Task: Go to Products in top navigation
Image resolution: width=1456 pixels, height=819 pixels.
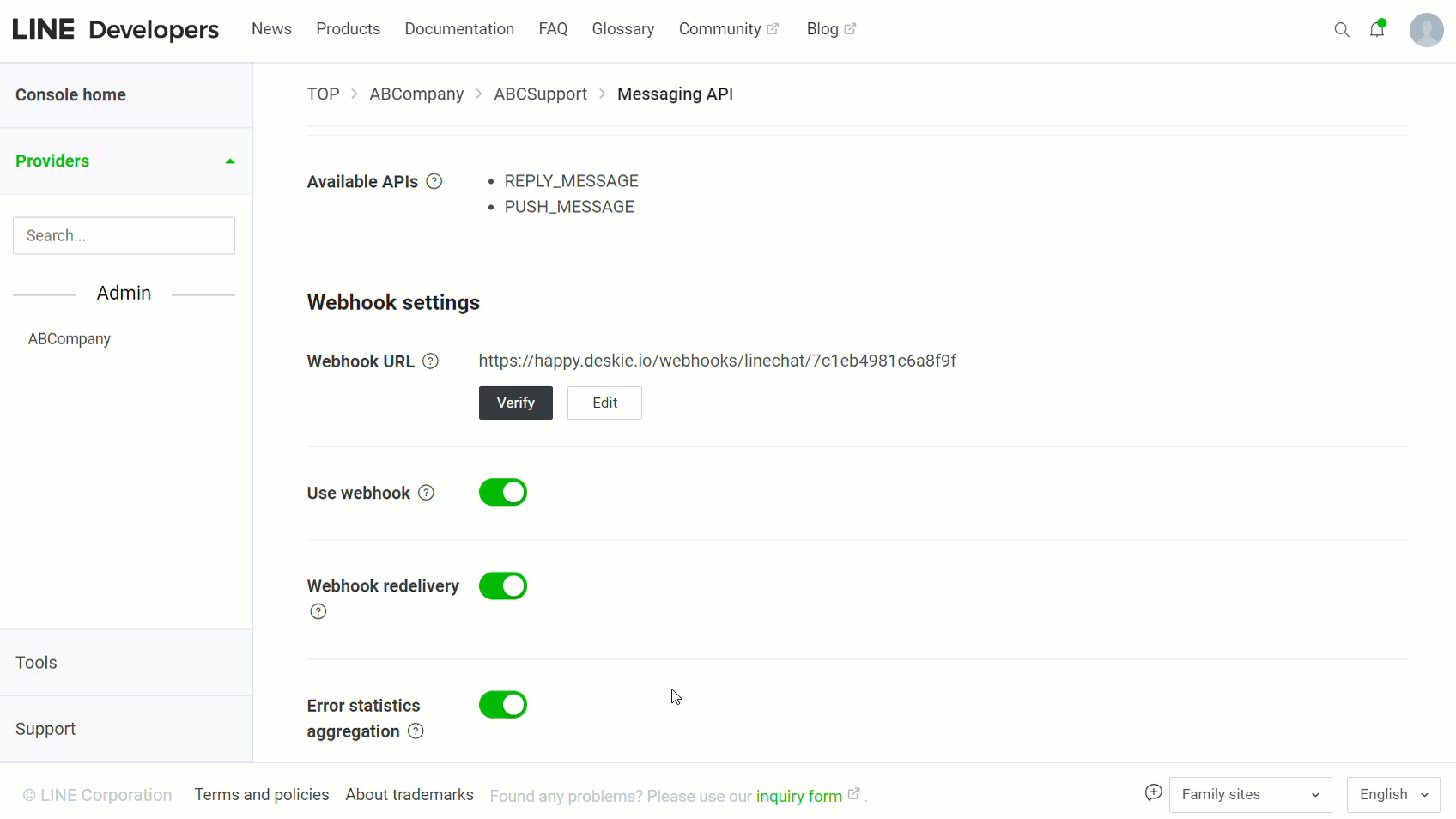Action: tap(348, 29)
